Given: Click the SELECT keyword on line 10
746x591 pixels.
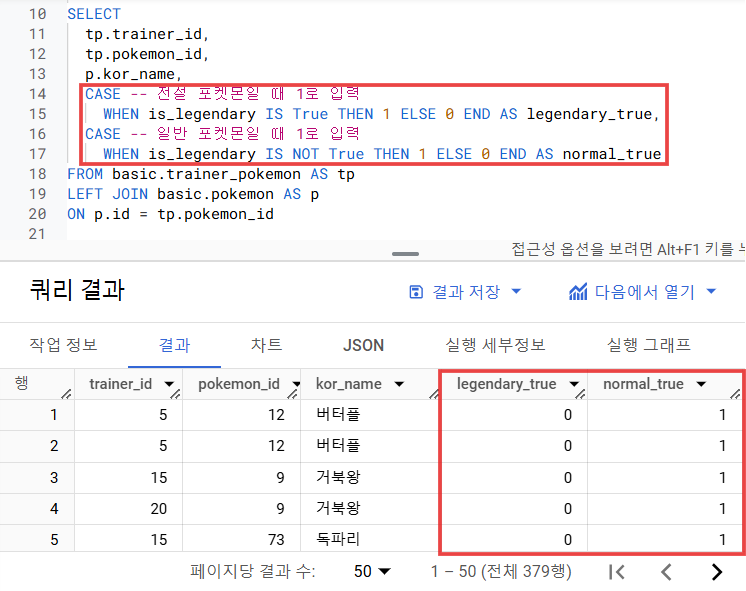Looking at the screenshot, I should [94, 14].
